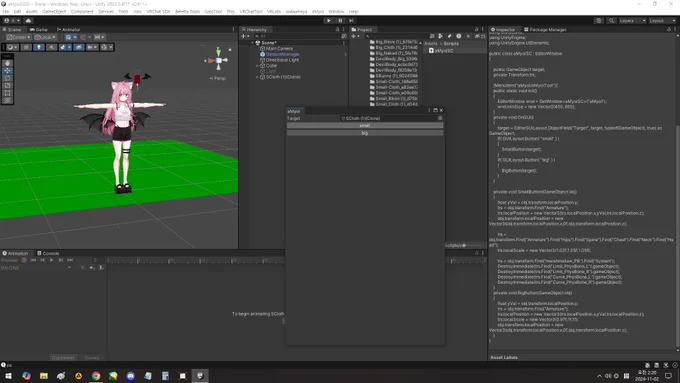This screenshot has width=680, height=383.
Task: Collapse the Scene root in Hierarchy
Action: pos(252,43)
